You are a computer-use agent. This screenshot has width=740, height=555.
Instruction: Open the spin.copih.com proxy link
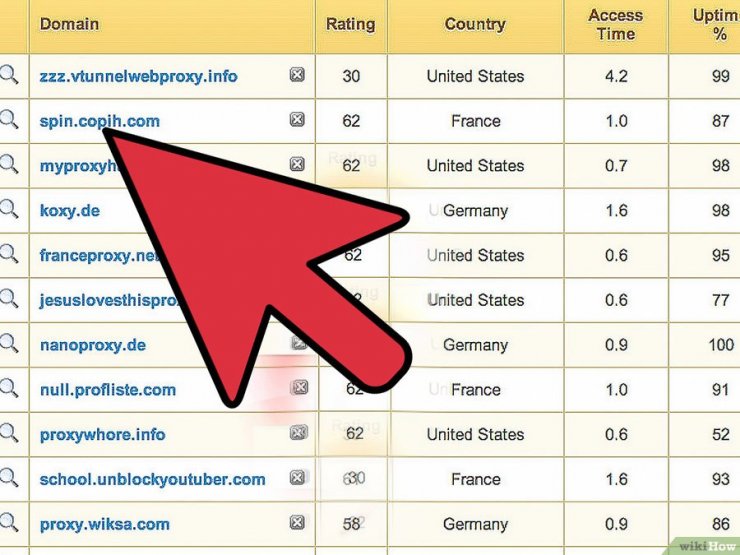(x=100, y=121)
